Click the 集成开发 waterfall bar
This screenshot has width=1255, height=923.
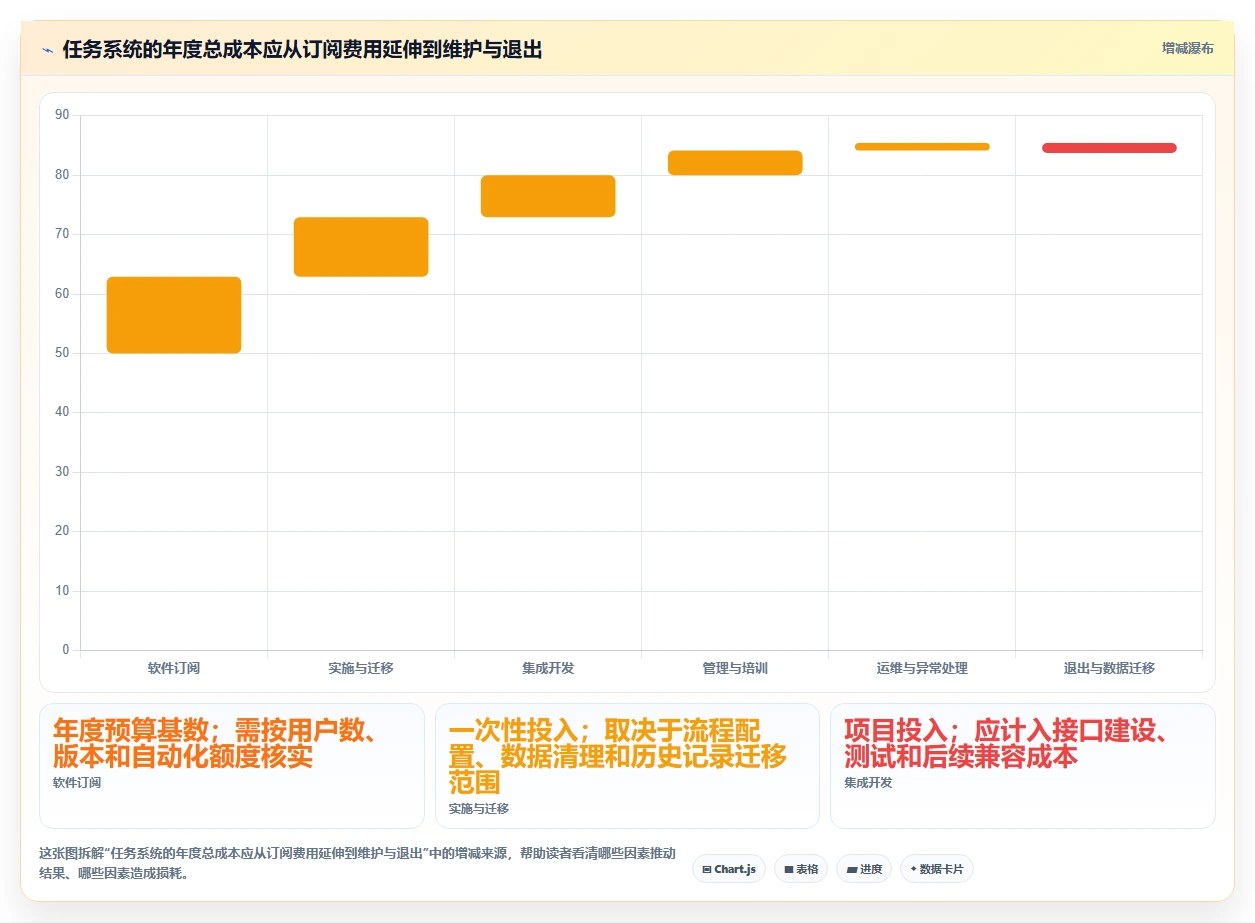tap(548, 196)
